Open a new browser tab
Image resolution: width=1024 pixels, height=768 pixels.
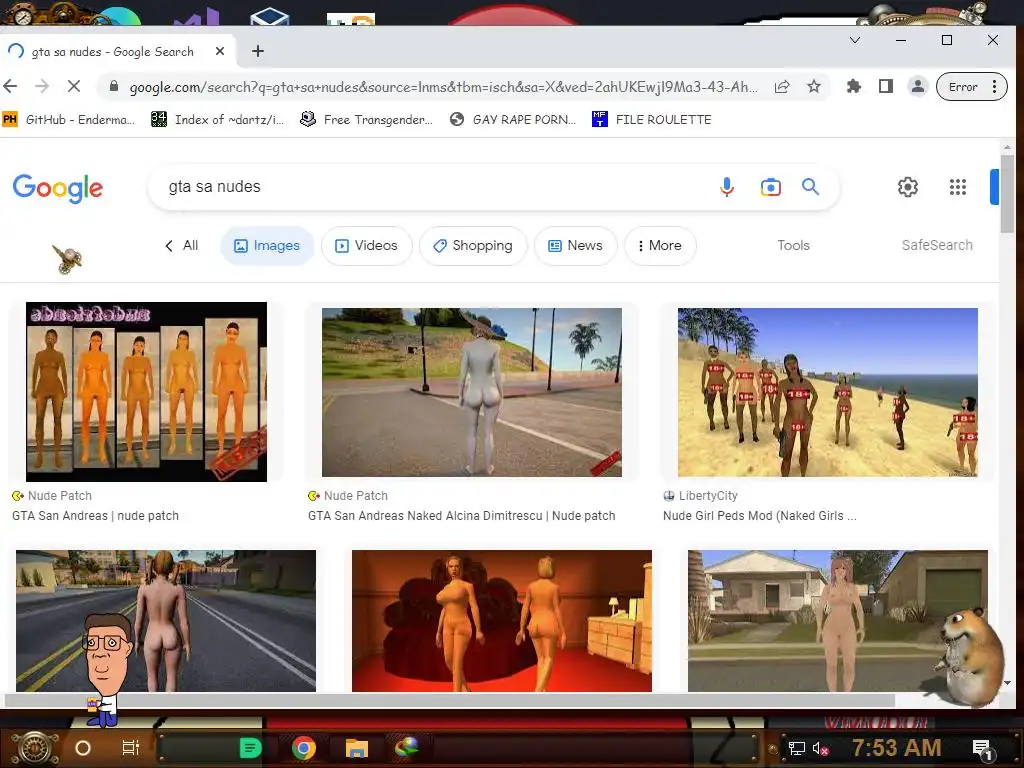pyautogui.click(x=258, y=51)
